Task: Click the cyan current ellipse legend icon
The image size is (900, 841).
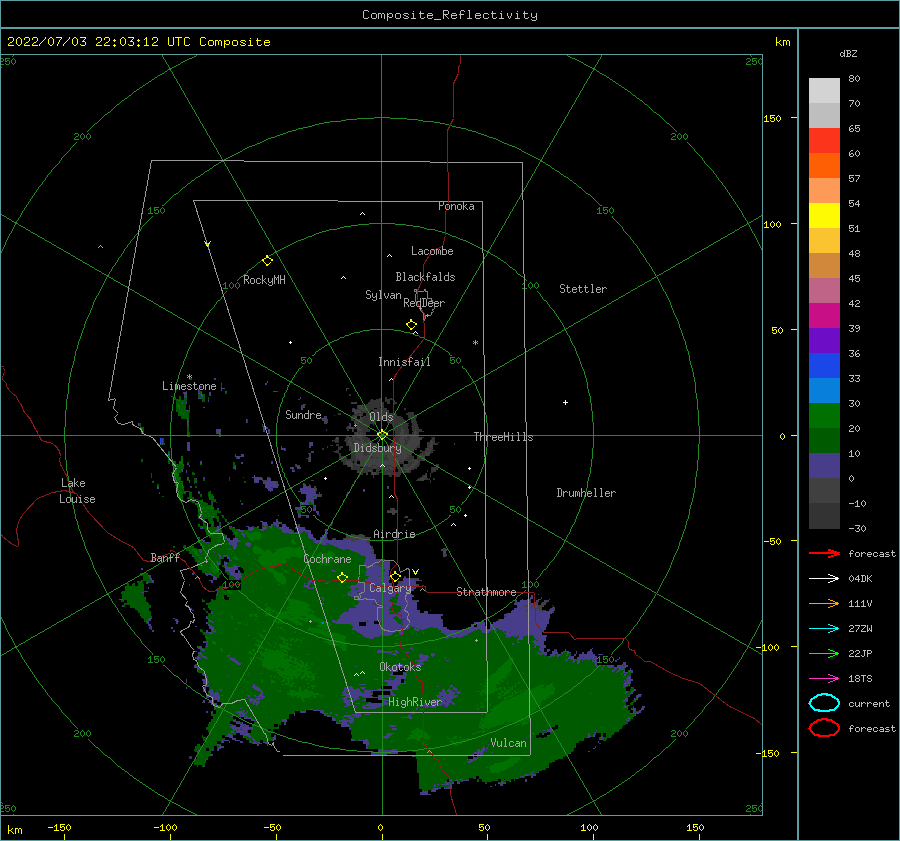Action: (824, 703)
